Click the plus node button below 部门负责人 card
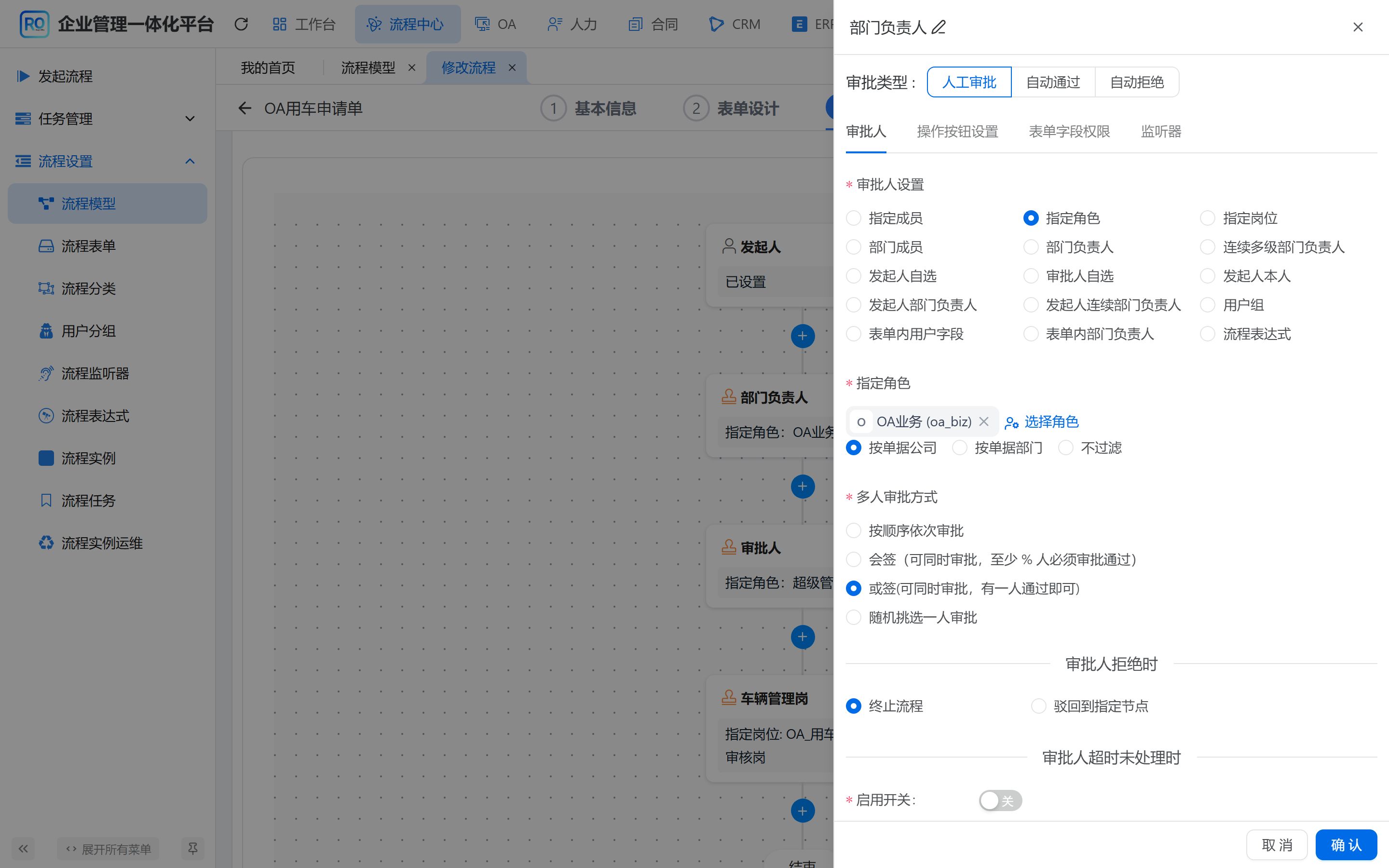Screen dimensions: 1389x868 [x=803, y=486]
